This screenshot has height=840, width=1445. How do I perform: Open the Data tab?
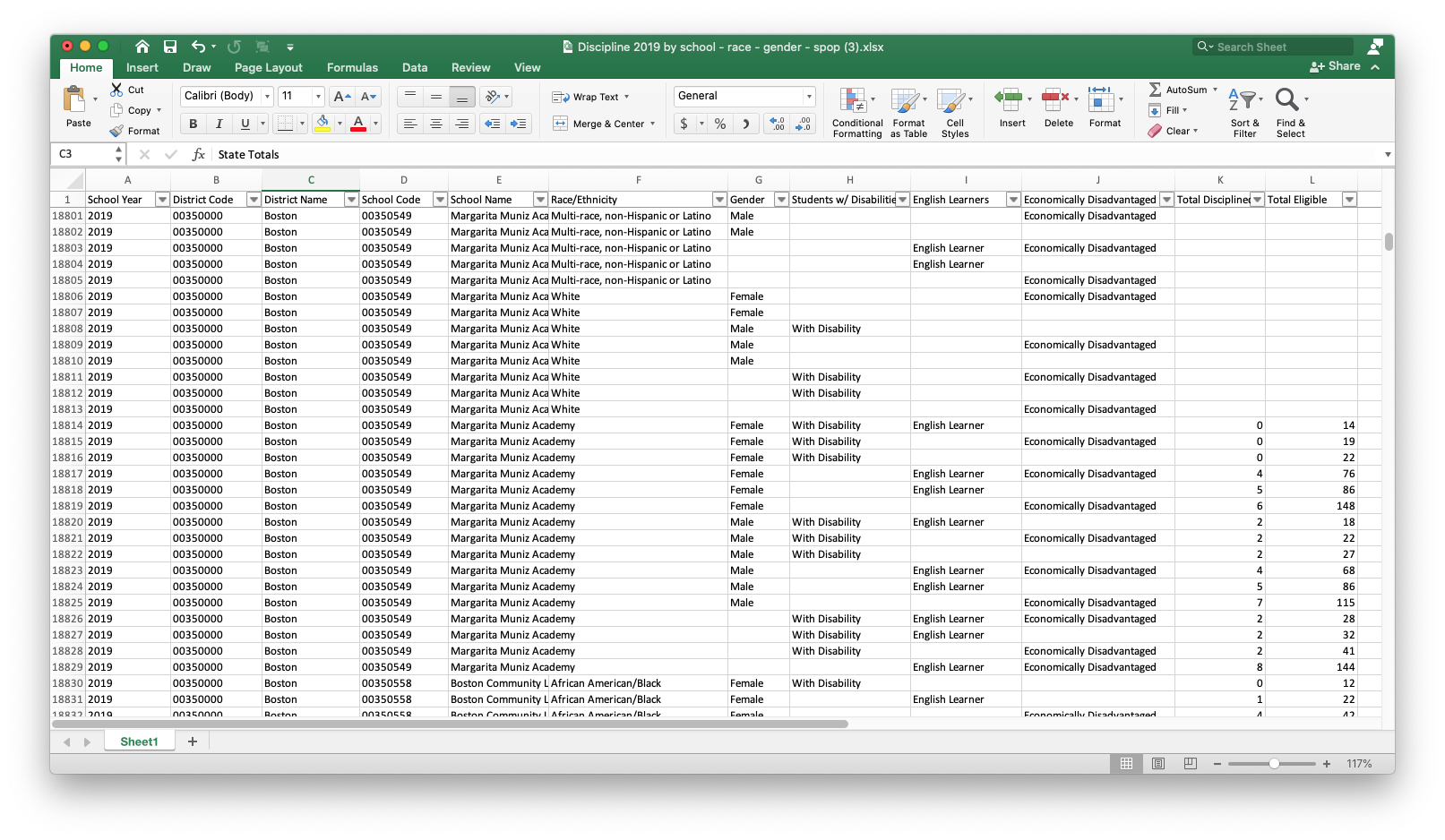coord(415,68)
